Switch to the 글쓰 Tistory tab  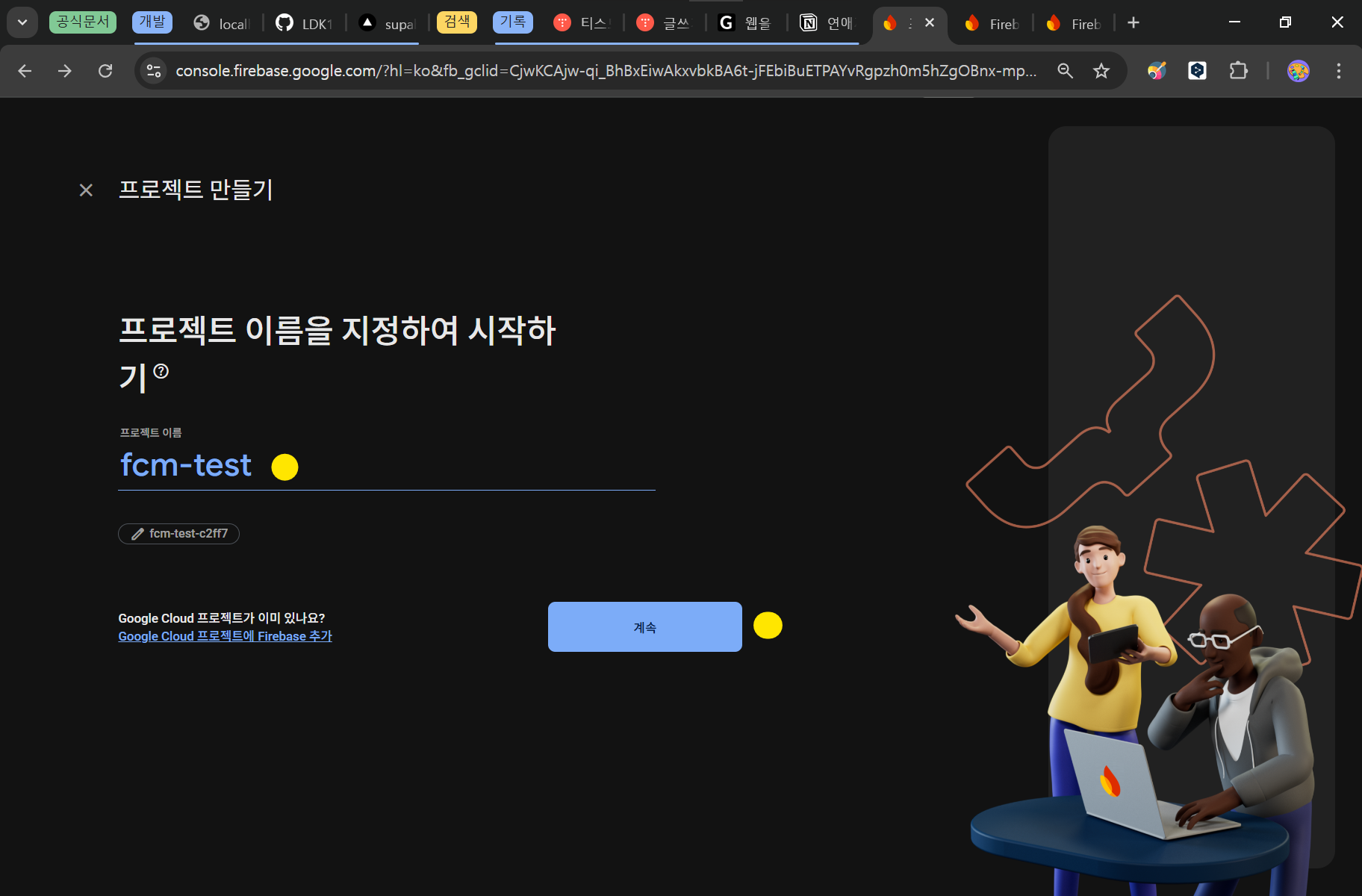(x=665, y=23)
